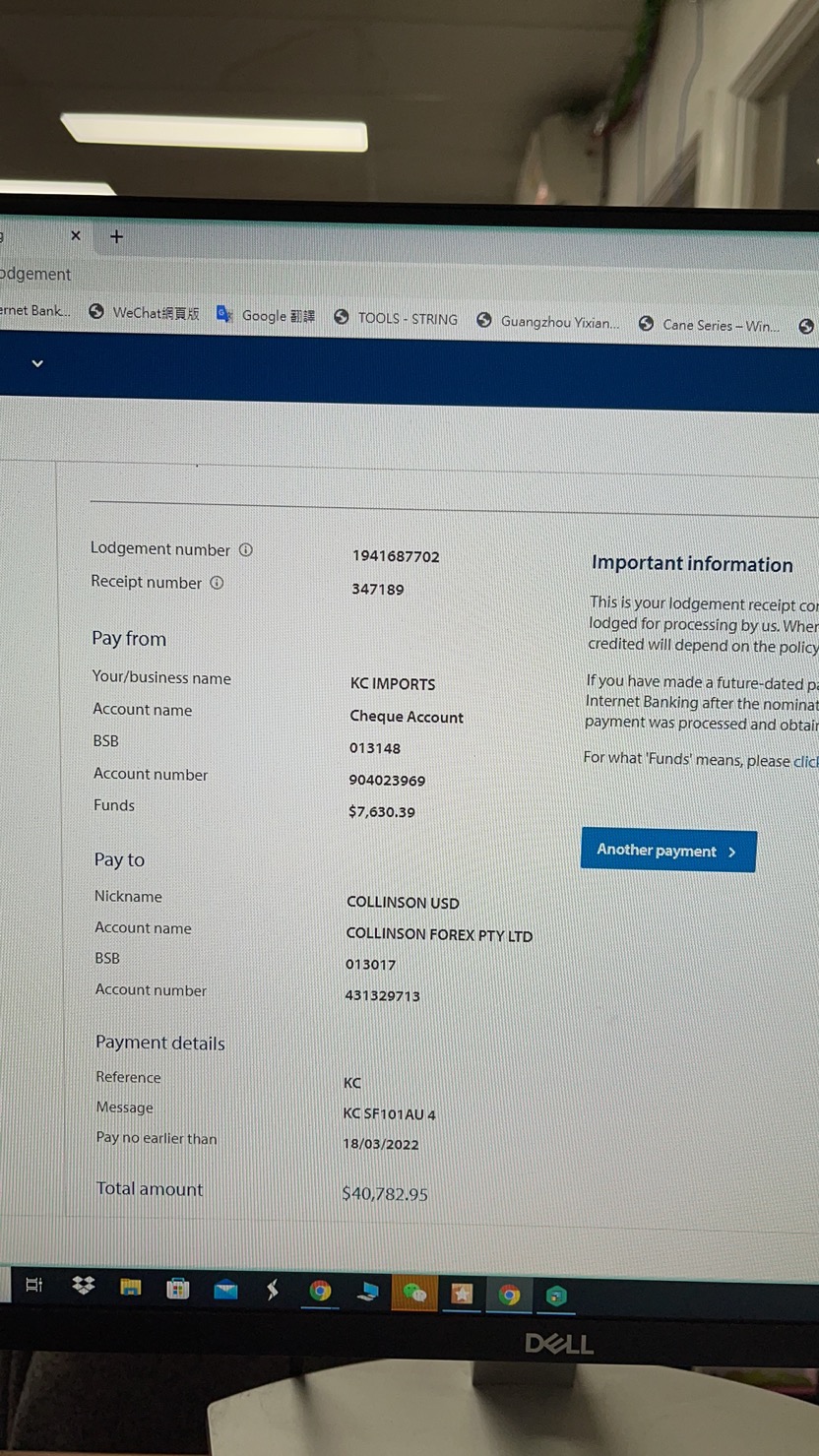Open Task View from the taskbar
819x1456 pixels.
[x=33, y=1285]
